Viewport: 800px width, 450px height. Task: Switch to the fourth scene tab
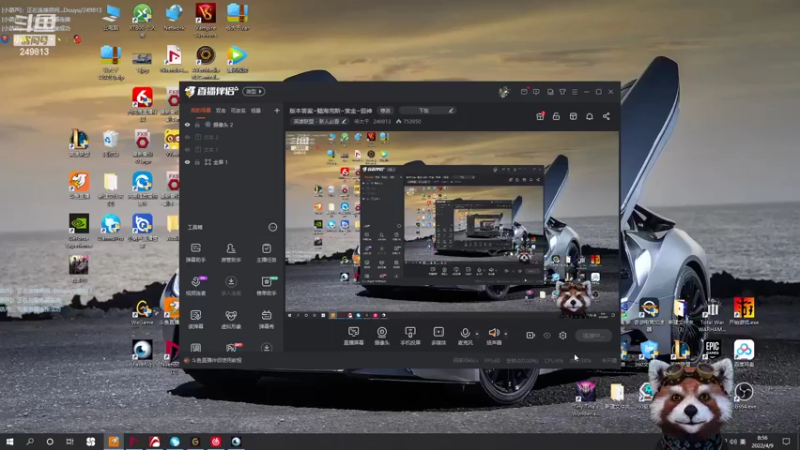[256, 110]
